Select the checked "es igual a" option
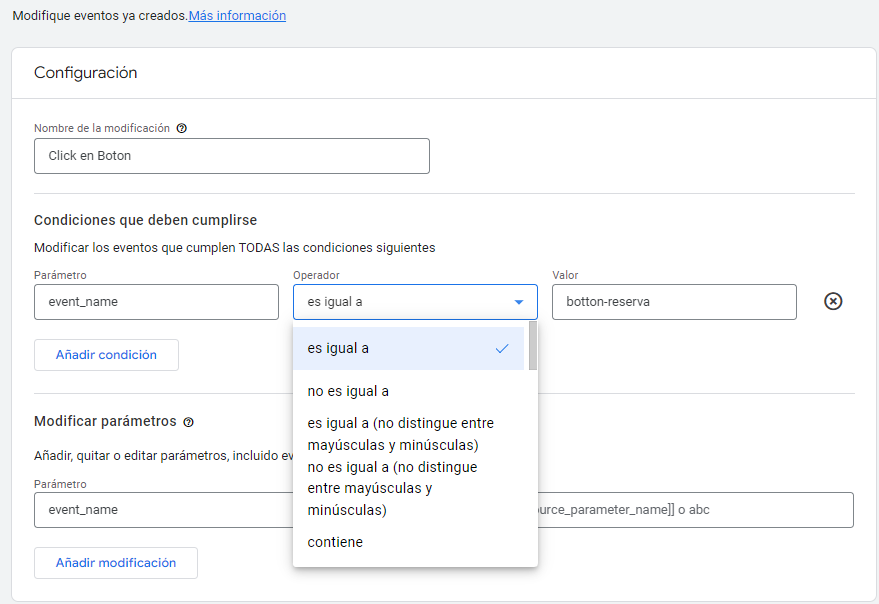The height and width of the screenshot is (604, 879). 408,349
